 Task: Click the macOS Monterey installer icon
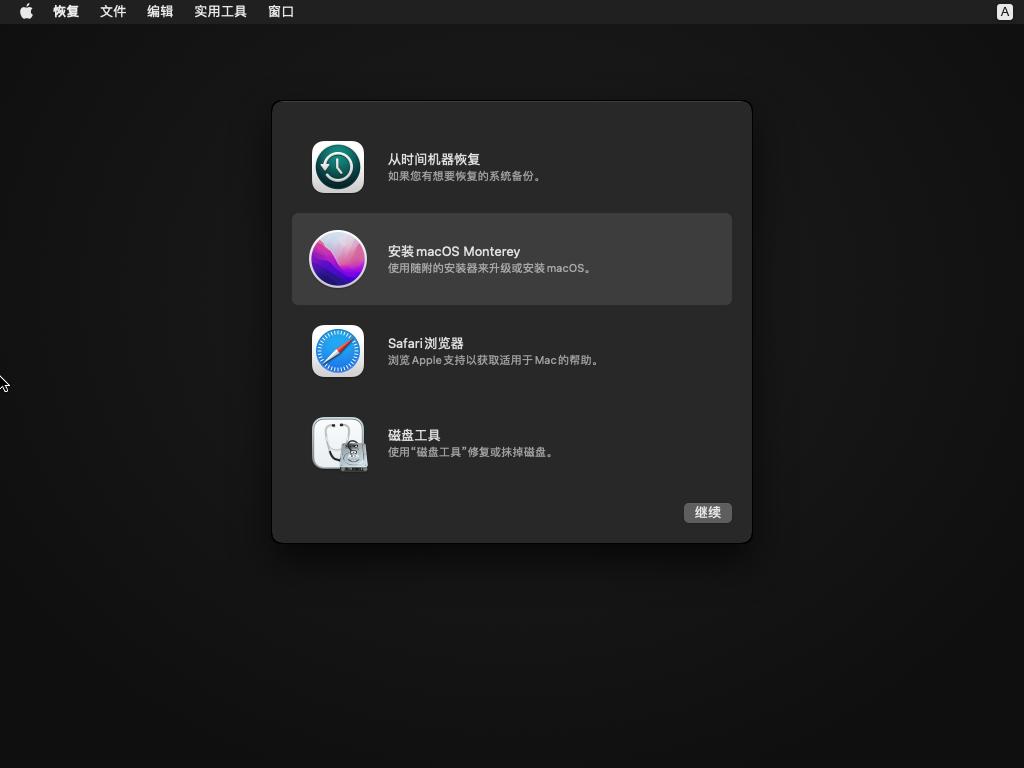(x=338, y=258)
